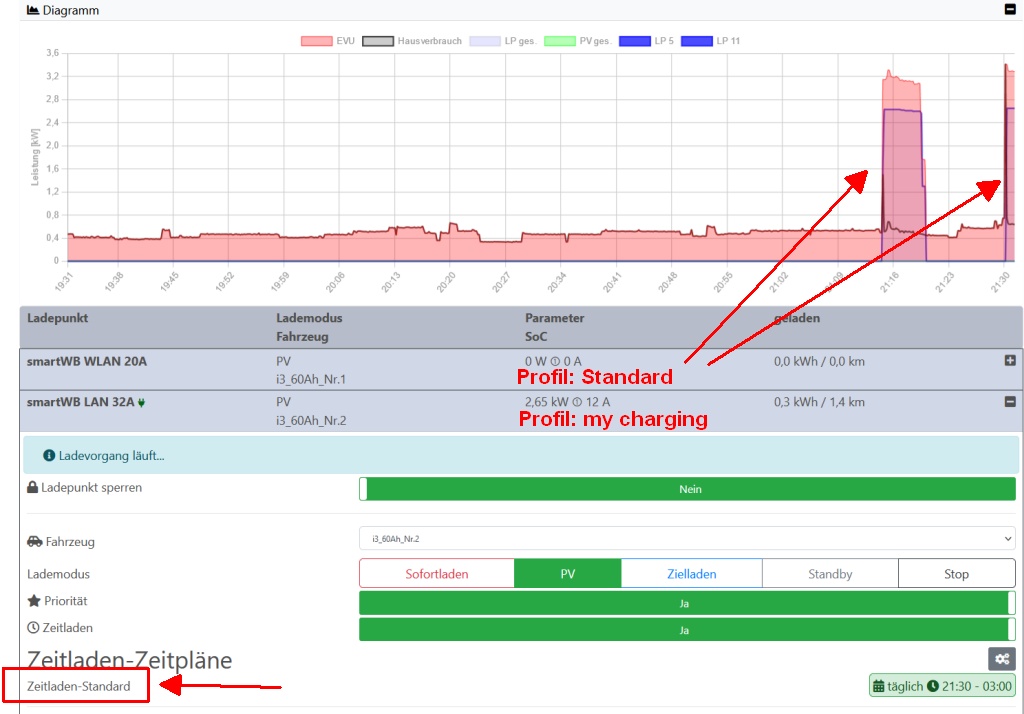Click vehicle i3_60Ah_Nr.1 text
The image size is (1024, 714).
[311, 379]
